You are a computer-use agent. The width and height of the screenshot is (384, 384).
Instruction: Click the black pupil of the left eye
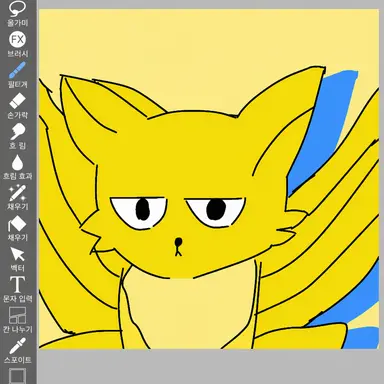coord(142,209)
